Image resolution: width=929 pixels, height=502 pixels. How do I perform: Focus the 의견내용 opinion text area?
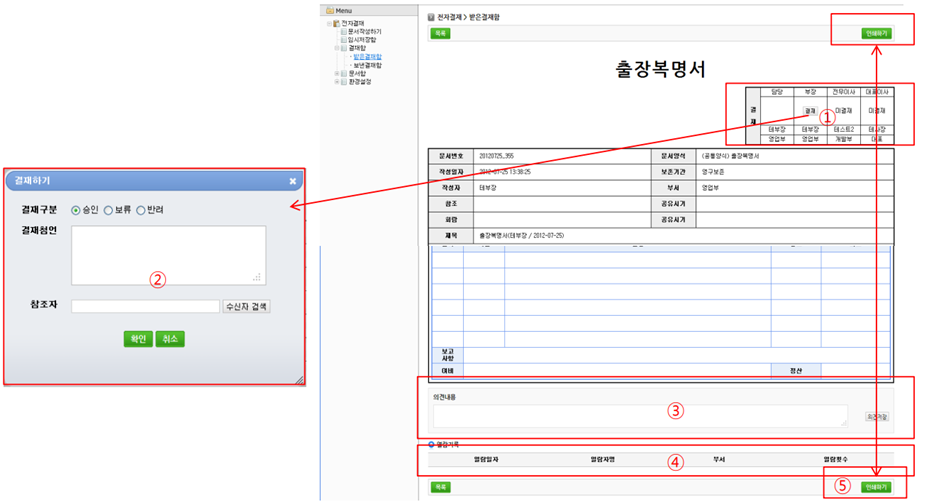point(640,416)
